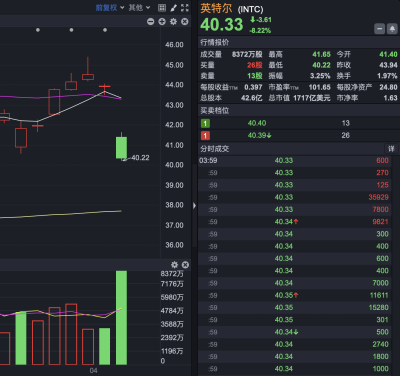The width and height of the screenshot is (400, 376).
Task: Switch chart to fullscreen mode
Action: click(185, 8)
